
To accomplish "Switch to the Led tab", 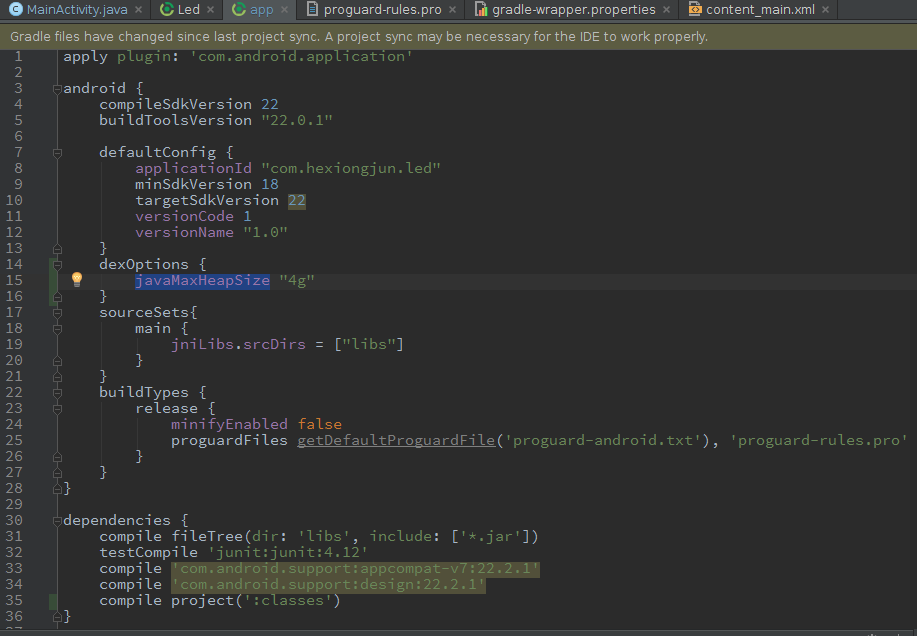I will point(187,9).
